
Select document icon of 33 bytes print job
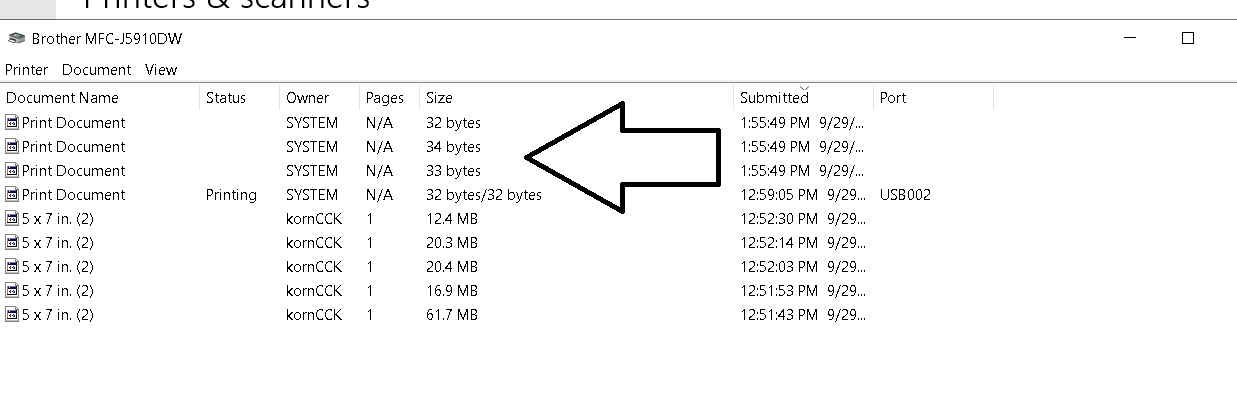click(12, 171)
